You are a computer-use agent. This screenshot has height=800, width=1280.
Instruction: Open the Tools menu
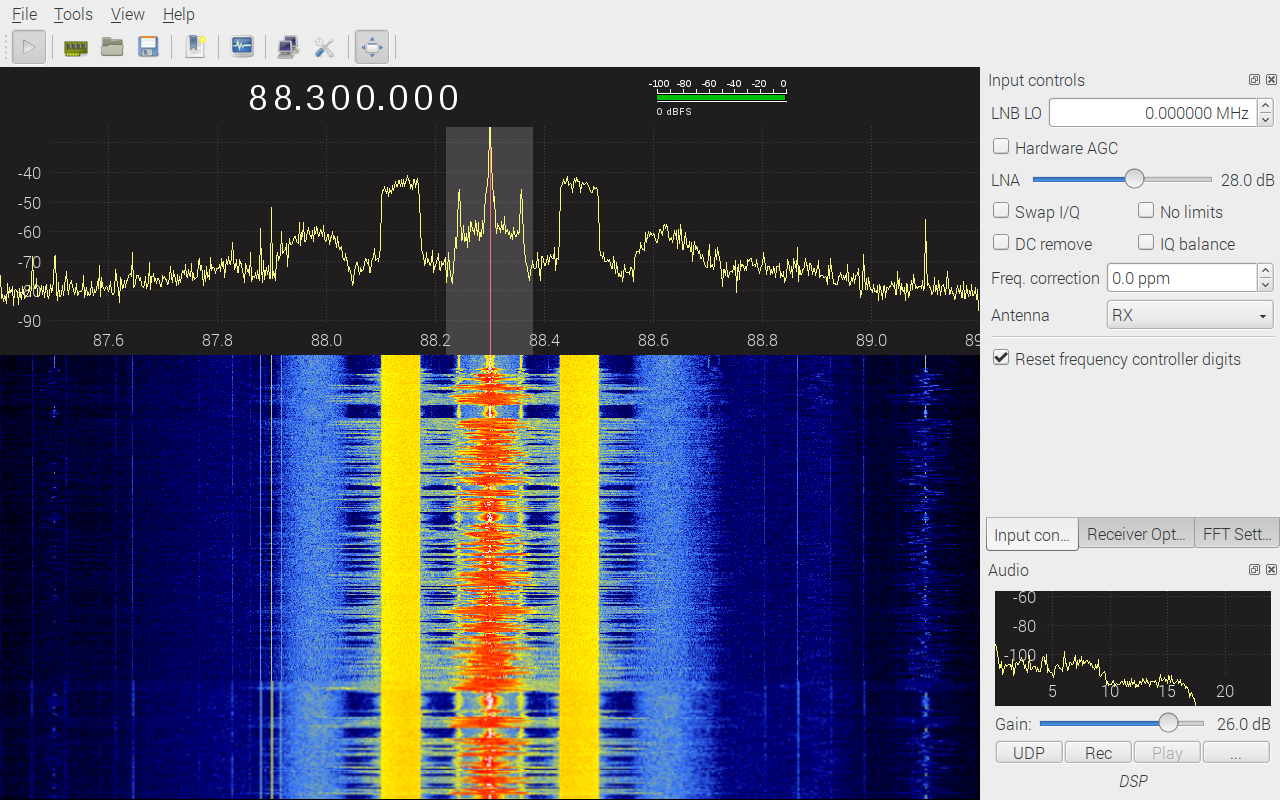pos(73,14)
